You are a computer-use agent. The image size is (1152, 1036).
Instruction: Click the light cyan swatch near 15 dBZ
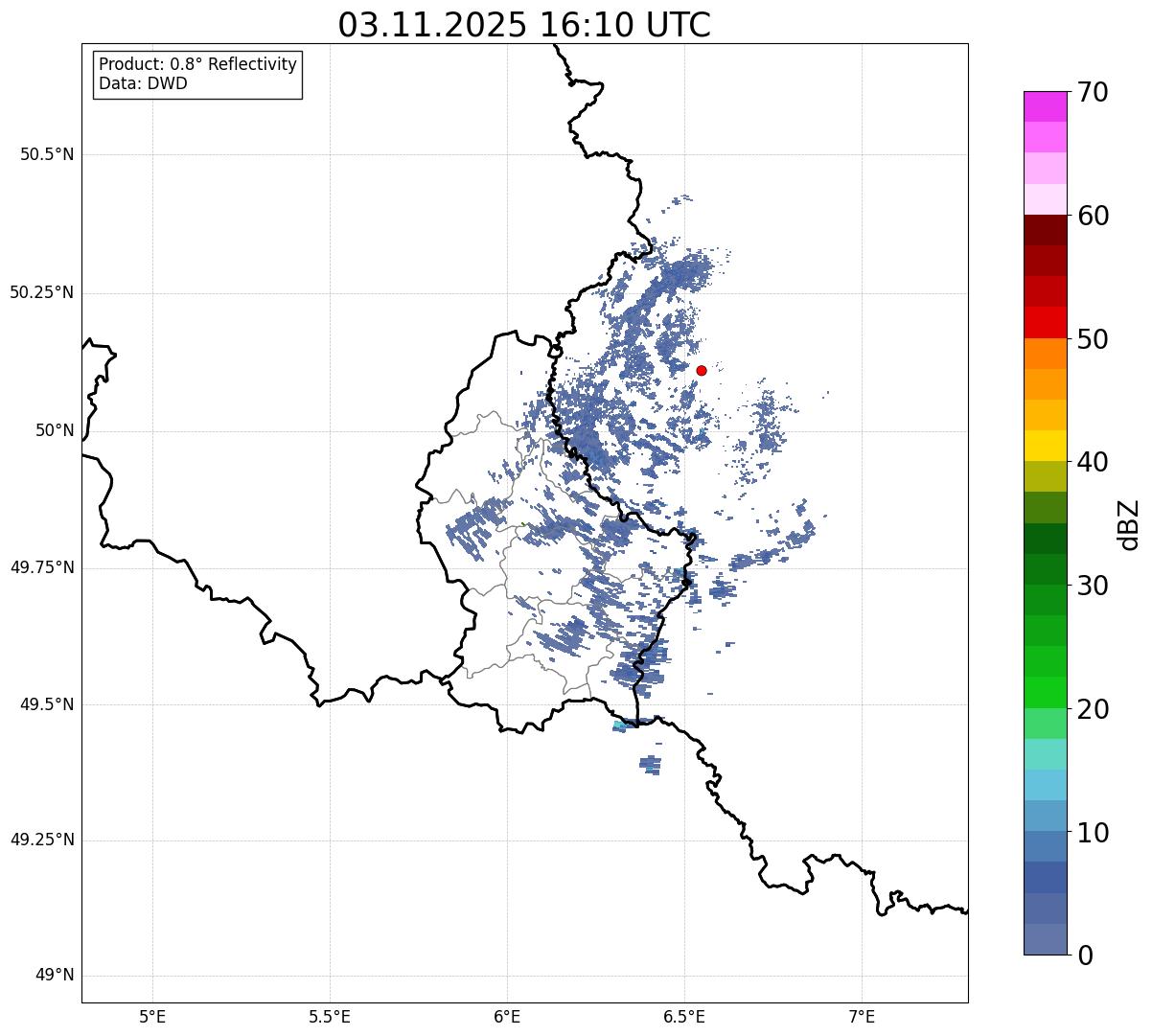pyautogui.click(x=1045, y=754)
